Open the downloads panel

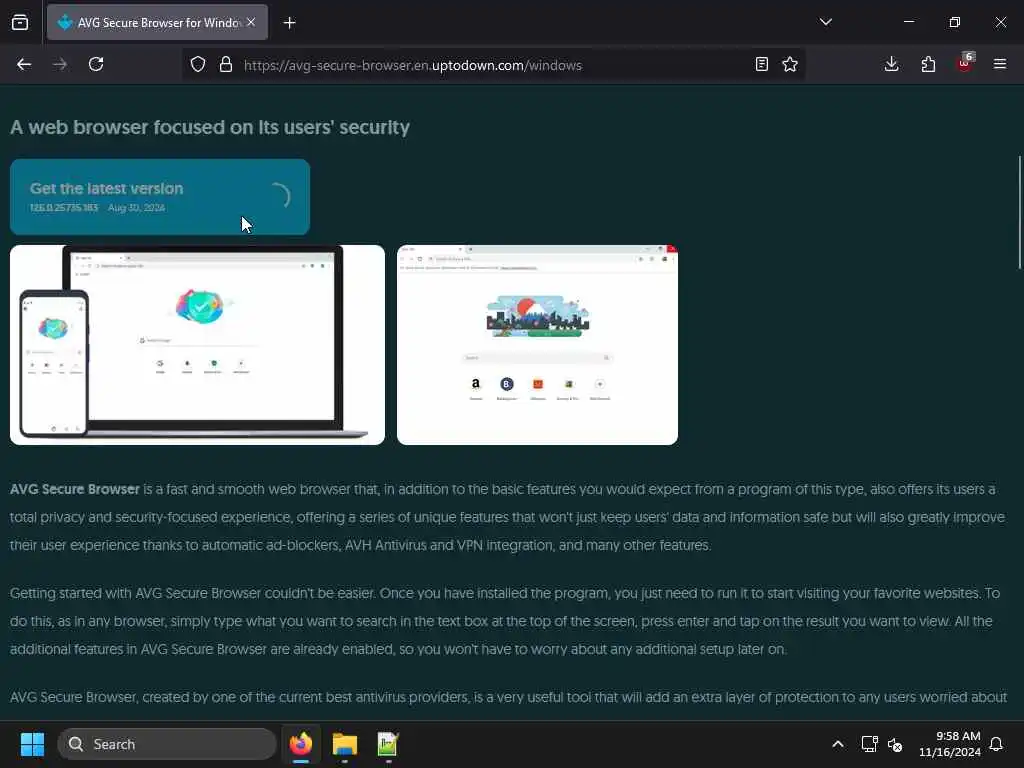(891, 64)
